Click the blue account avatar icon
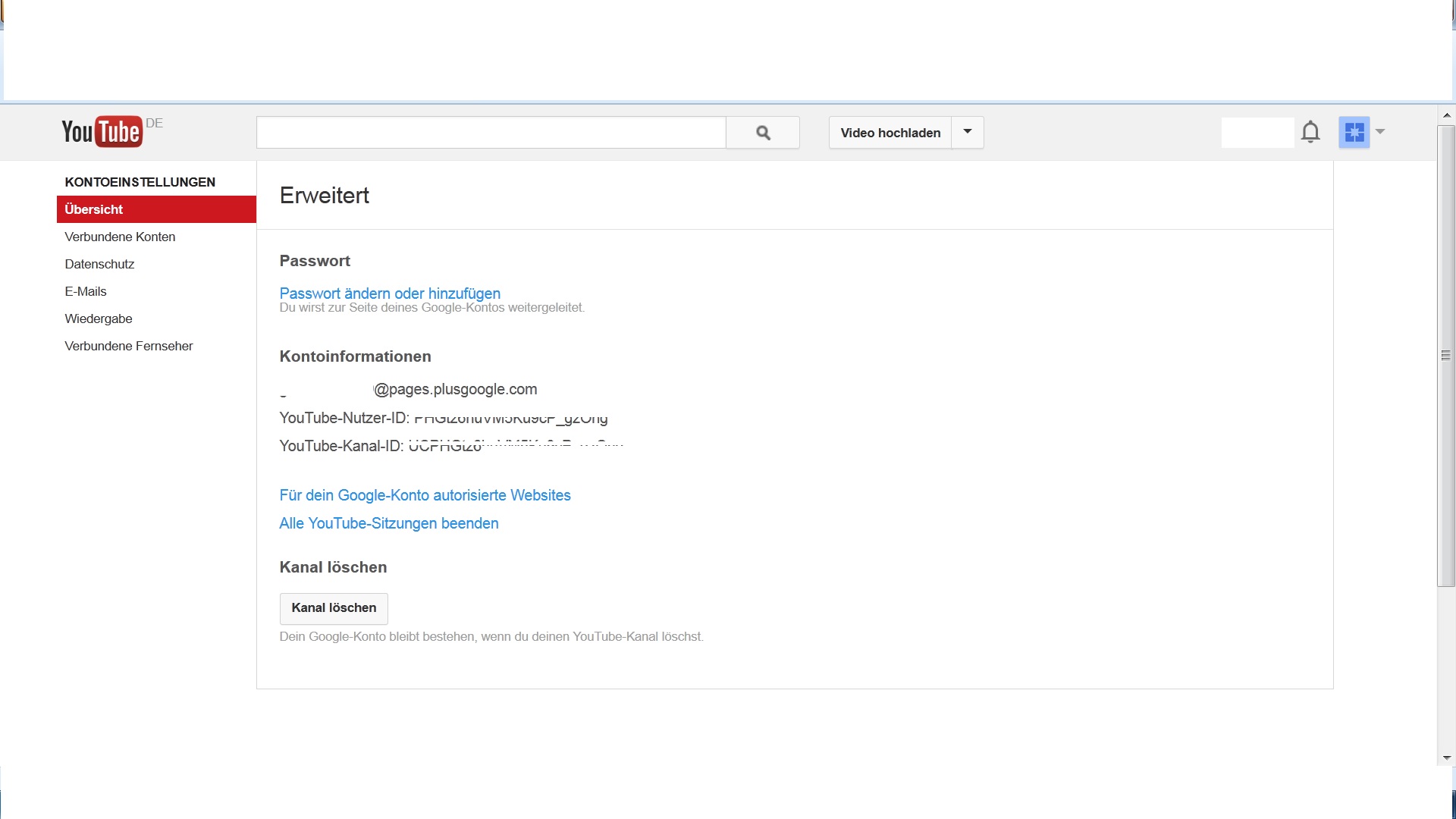Viewport: 1456px width, 819px height. click(x=1354, y=132)
